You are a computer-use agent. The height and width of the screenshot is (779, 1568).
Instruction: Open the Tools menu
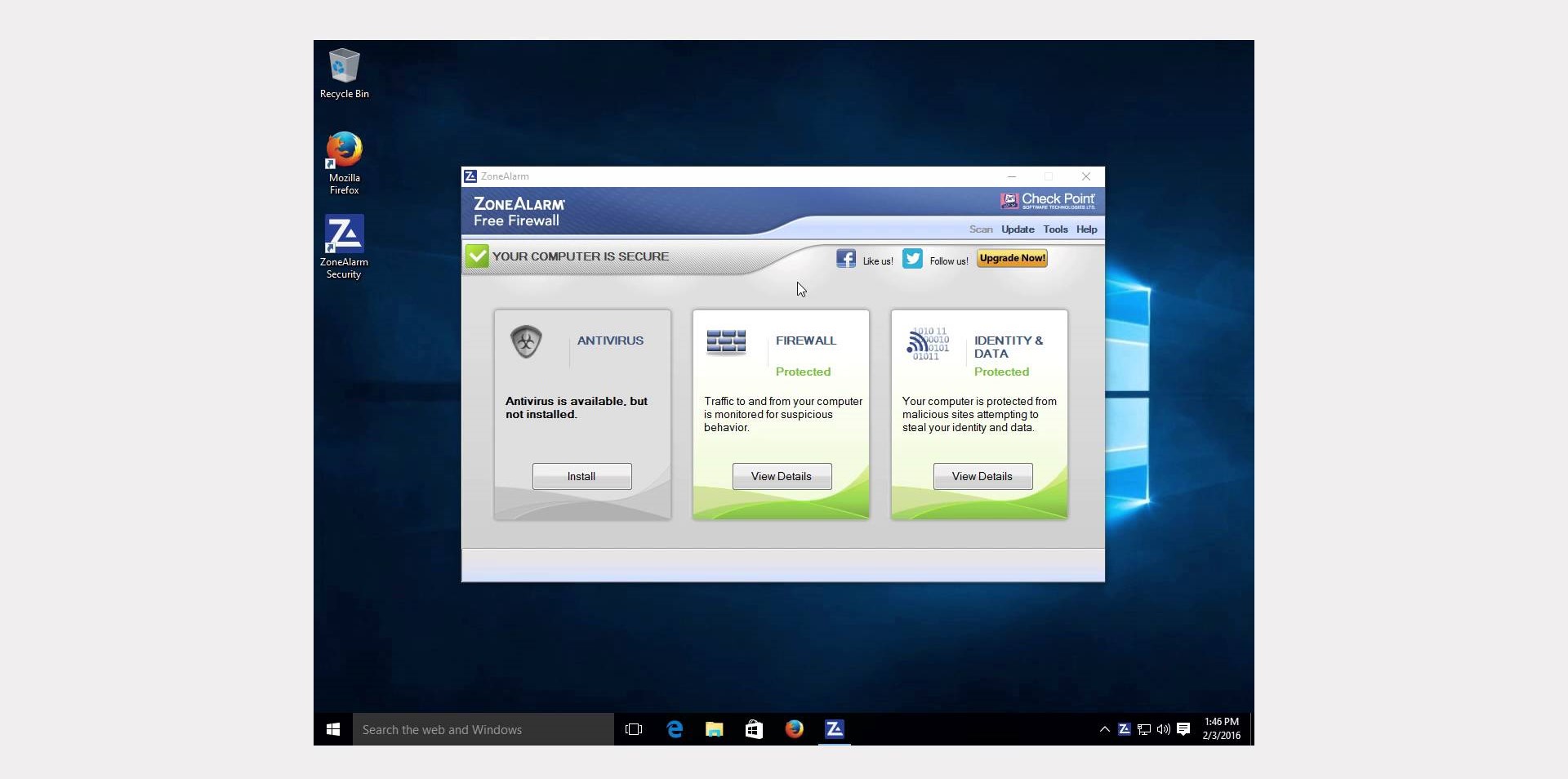tap(1055, 229)
